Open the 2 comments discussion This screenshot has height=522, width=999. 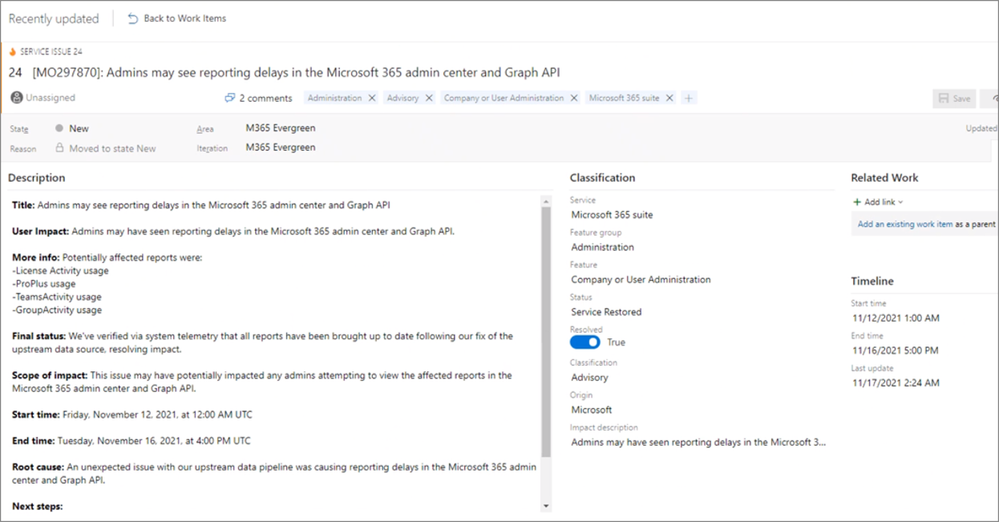click(x=259, y=98)
